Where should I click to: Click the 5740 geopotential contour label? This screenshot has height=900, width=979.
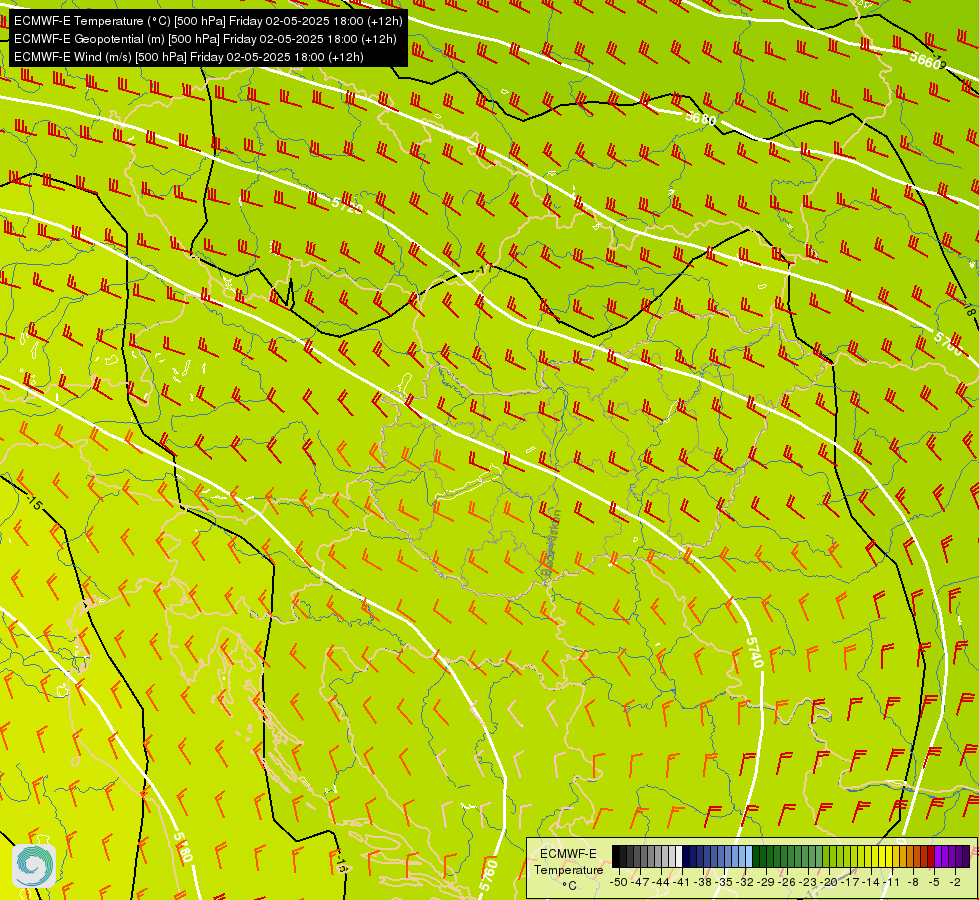click(755, 652)
